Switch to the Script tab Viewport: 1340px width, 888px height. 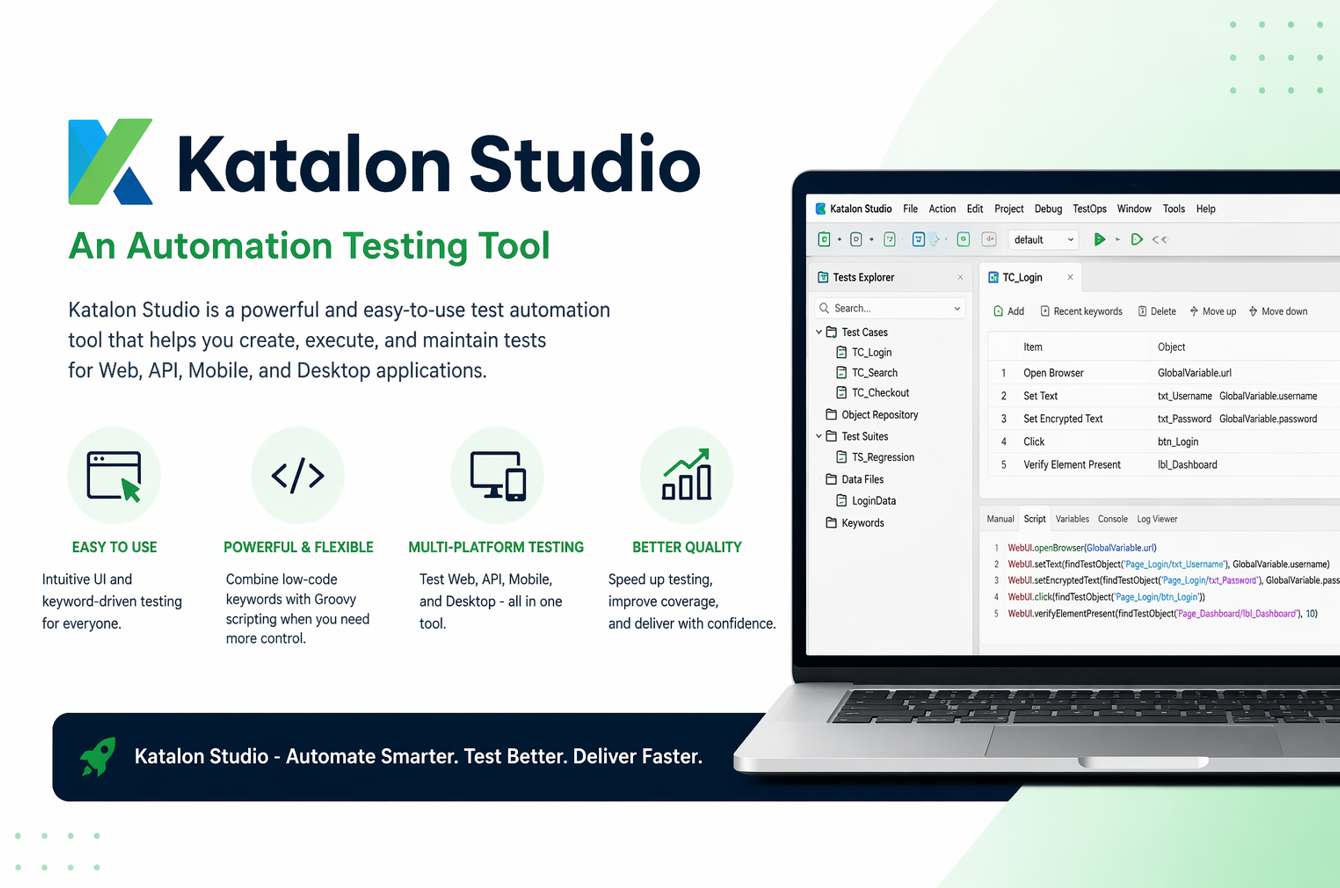click(x=1035, y=519)
